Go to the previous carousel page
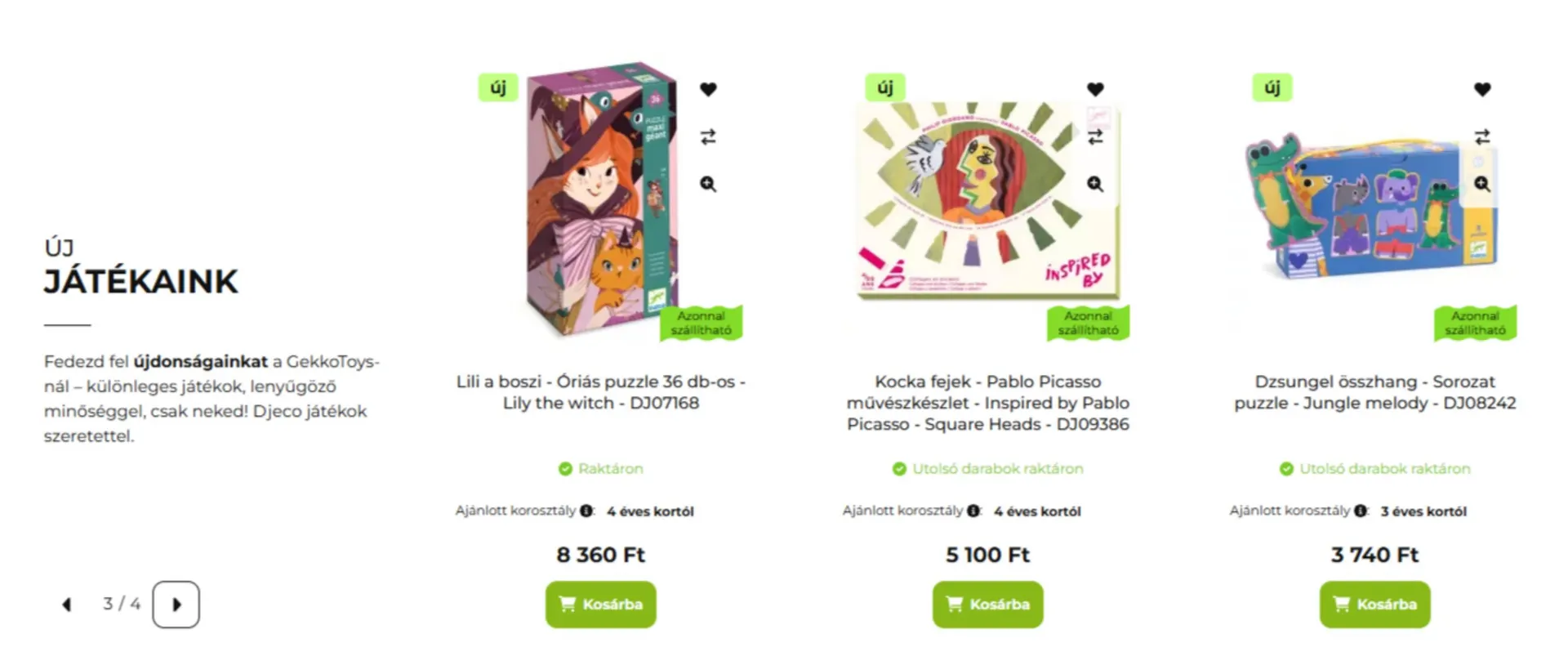This screenshot has width=1568, height=665. (67, 605)
